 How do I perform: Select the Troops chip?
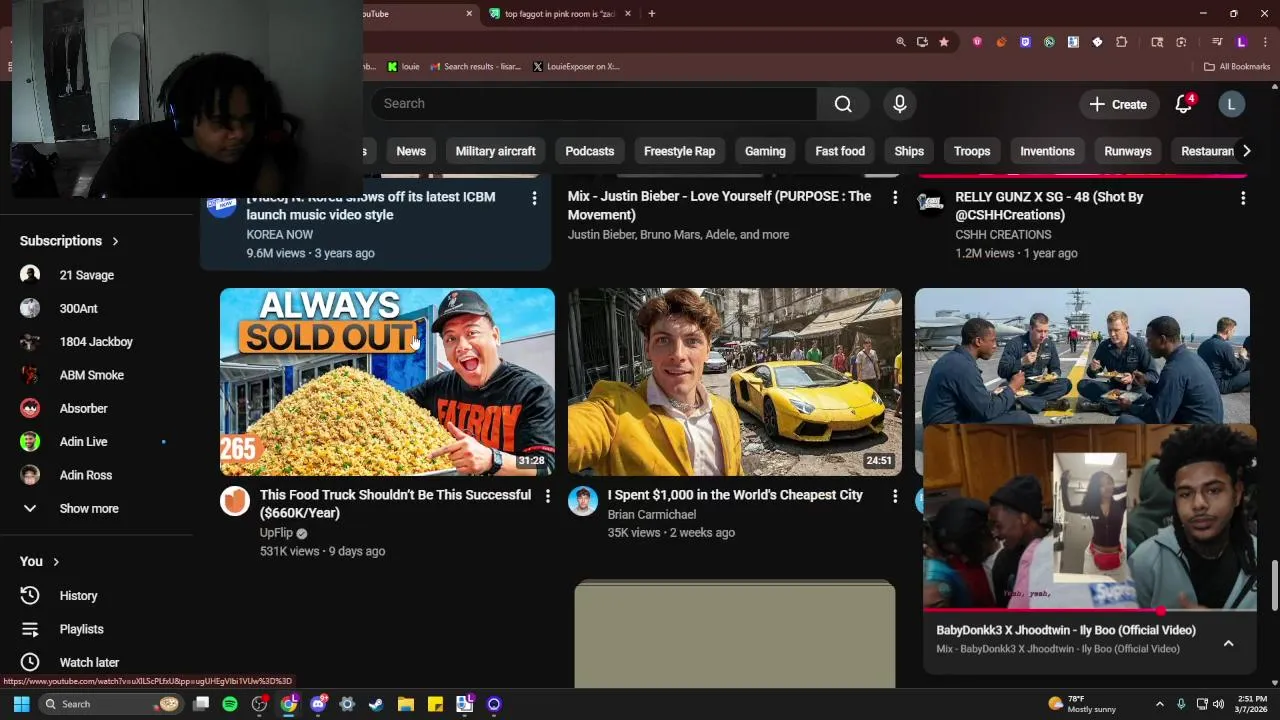pyautogui.click(x=972, y=151)
